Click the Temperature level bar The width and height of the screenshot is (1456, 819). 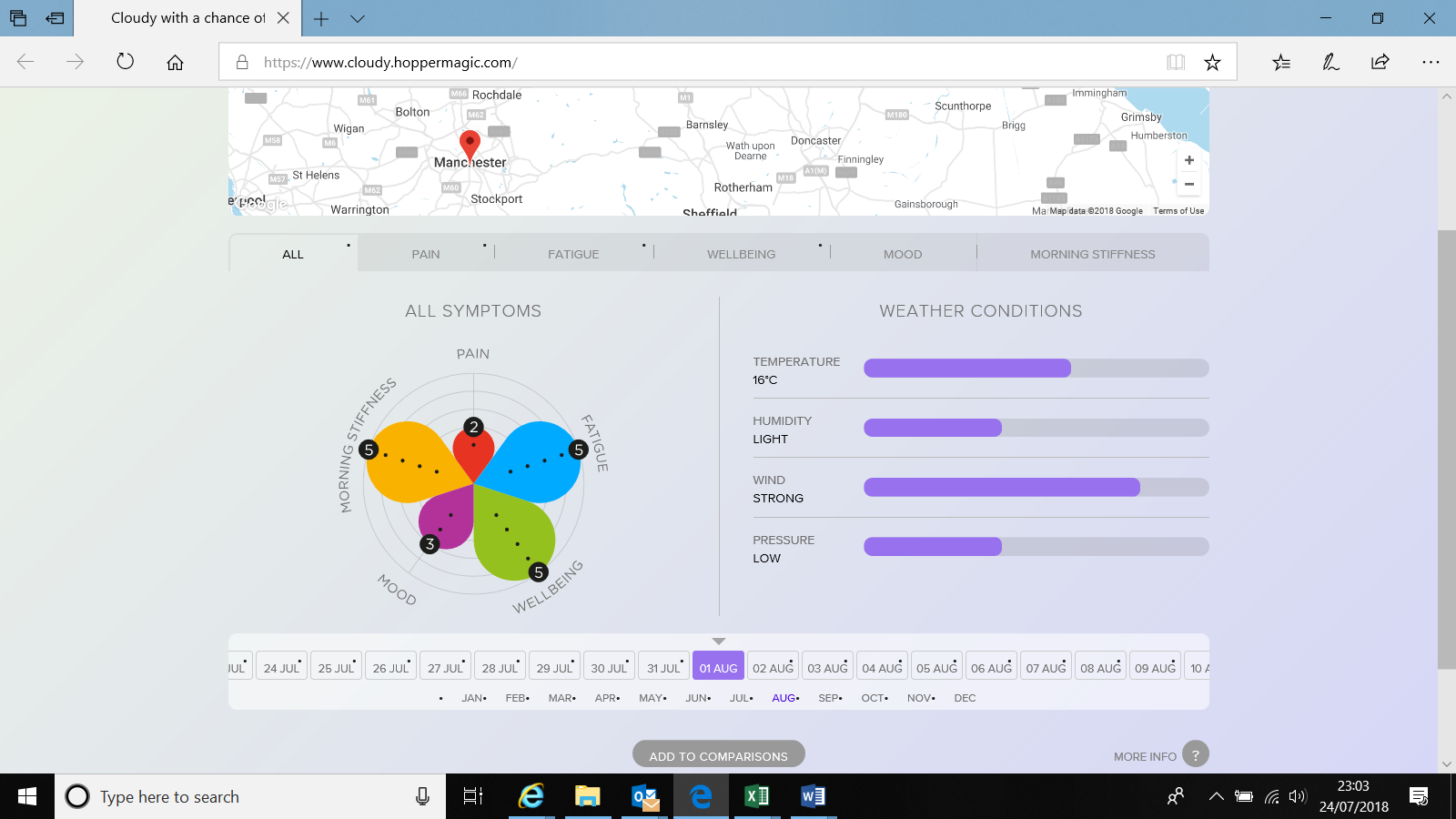click(1036, 369)
